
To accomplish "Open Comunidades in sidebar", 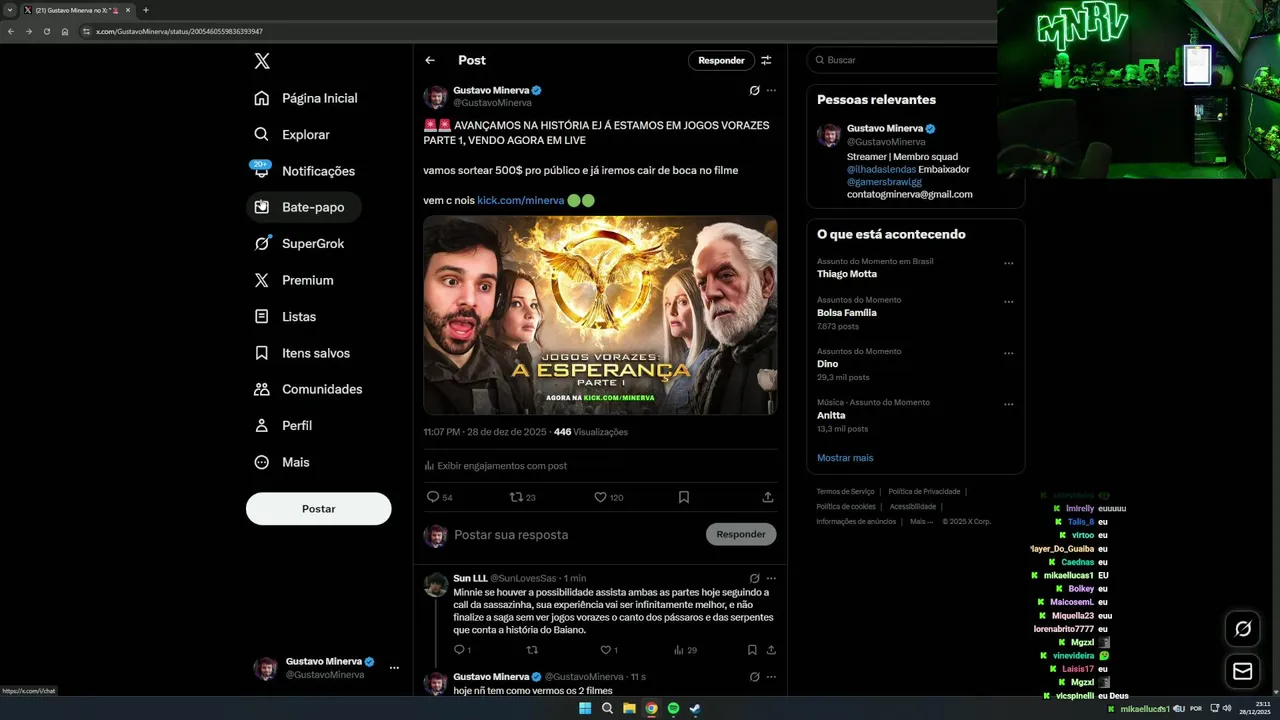I will 309,389.
